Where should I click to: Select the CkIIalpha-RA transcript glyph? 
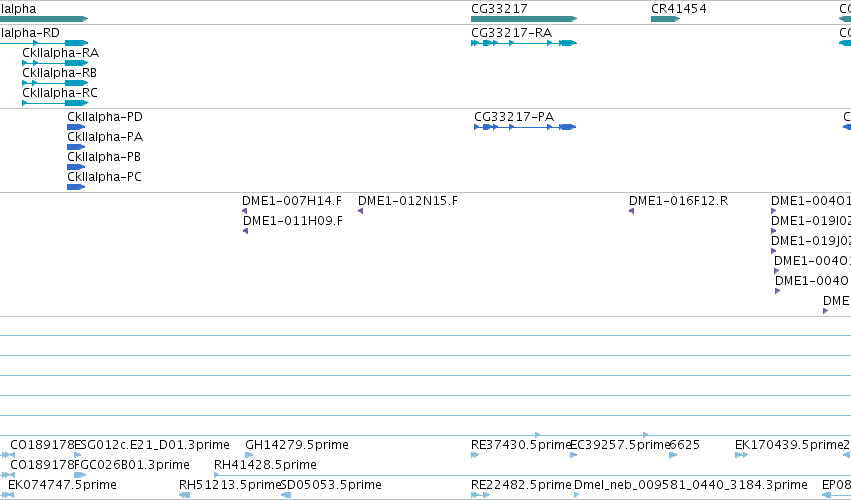click(x=55, y=63)
